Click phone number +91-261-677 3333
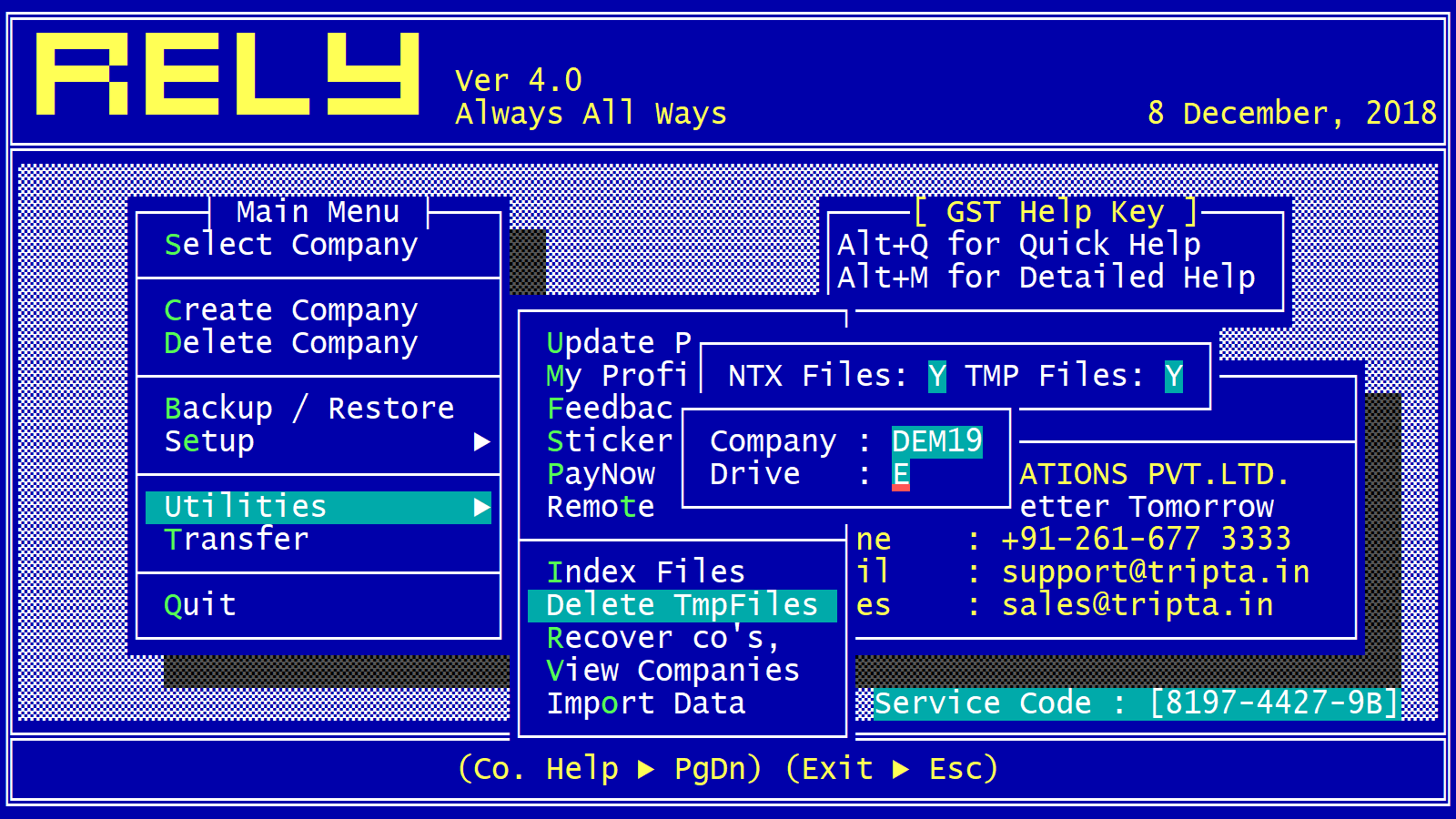This screenshot has height=819, width=1456. click(1147, 540)
